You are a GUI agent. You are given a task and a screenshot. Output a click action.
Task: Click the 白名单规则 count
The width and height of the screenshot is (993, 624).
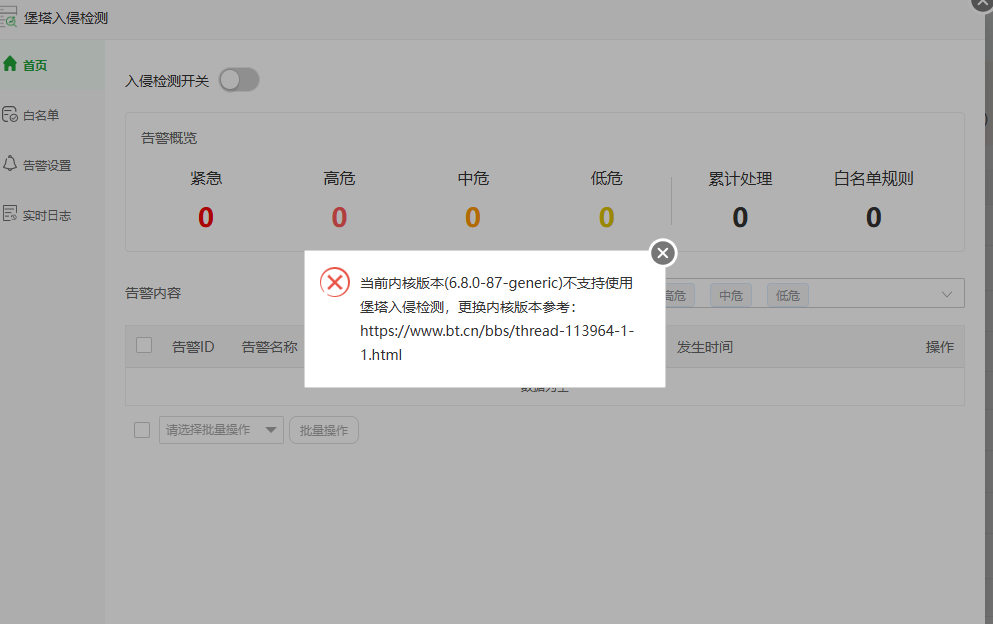click(x=874, y=217)
